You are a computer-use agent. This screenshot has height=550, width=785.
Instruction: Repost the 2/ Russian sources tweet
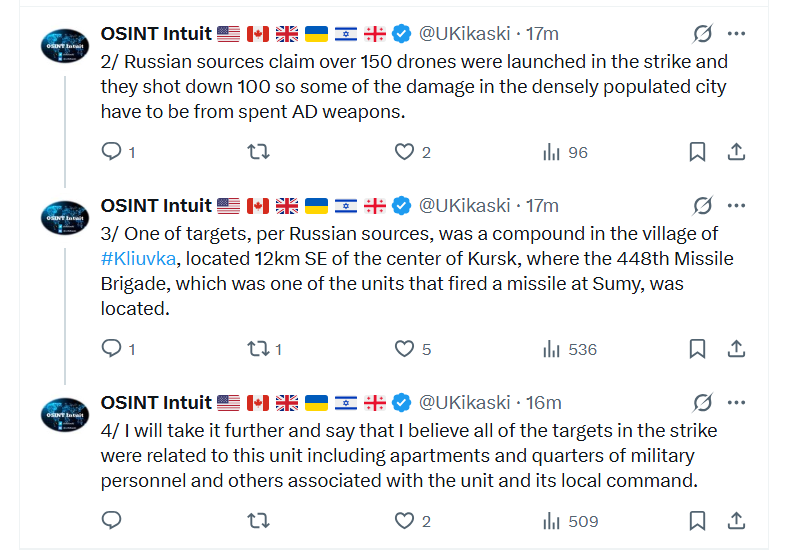click(258, 151)
